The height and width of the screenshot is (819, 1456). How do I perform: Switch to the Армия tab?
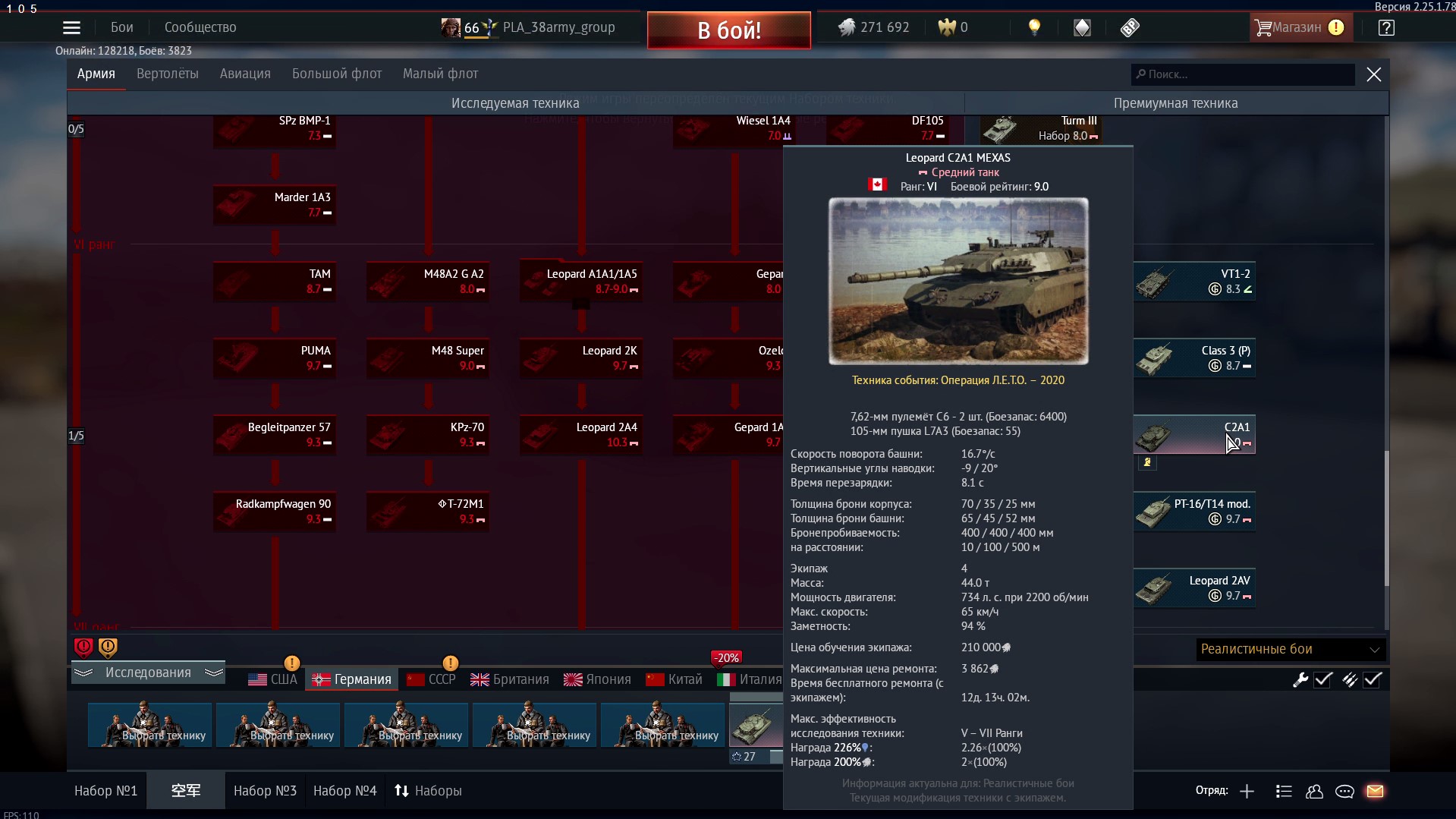[x=96, y=74]
